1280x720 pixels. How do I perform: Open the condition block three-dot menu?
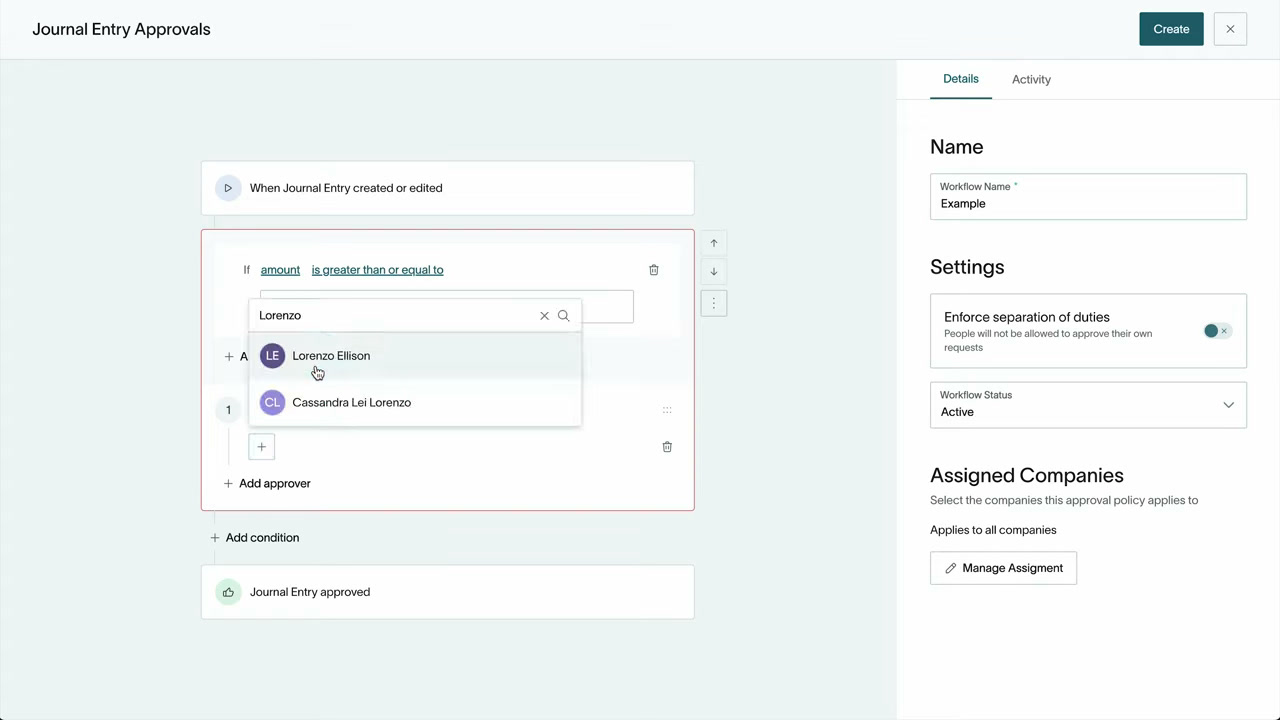point(714,303)
